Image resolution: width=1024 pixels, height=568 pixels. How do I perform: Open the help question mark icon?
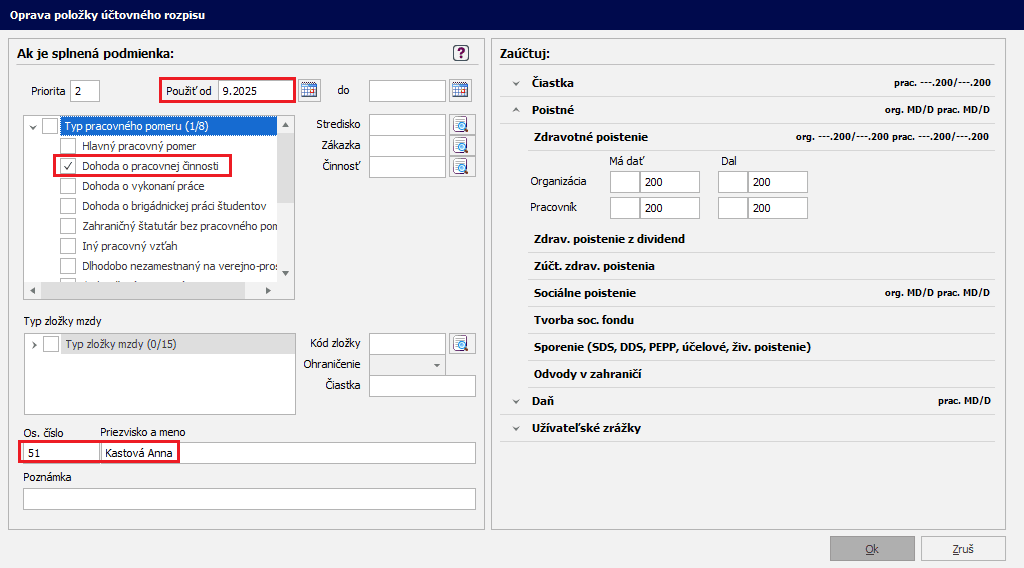(x=461, y=53)
